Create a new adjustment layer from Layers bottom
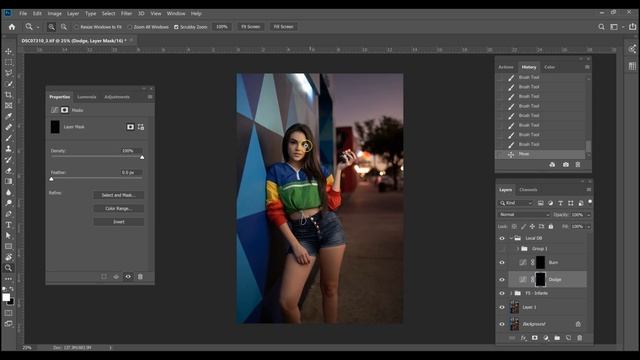Viewport: 640px width, 360px height. click(546, 338)
